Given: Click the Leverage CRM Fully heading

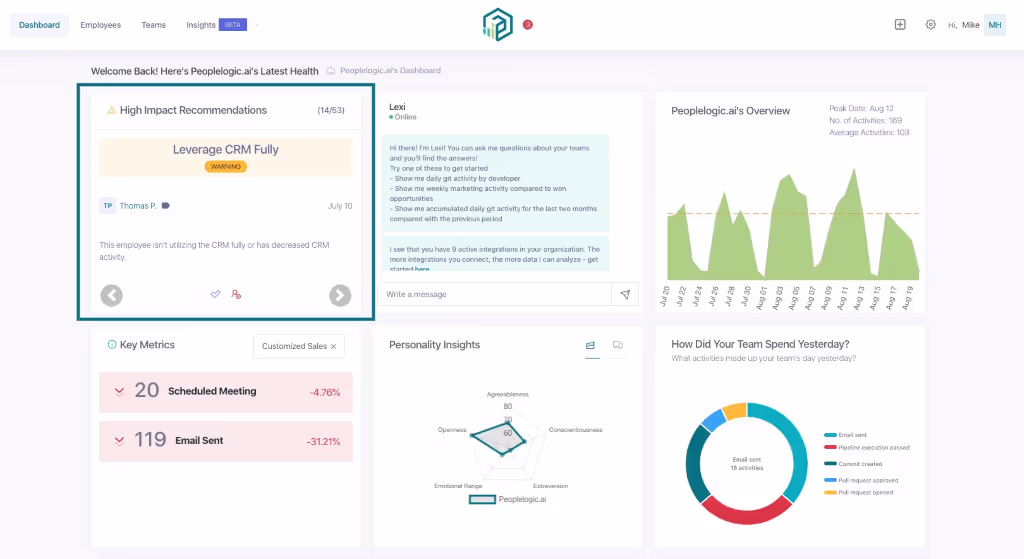Looking at the screenshot, I should (x=225, y=150).
